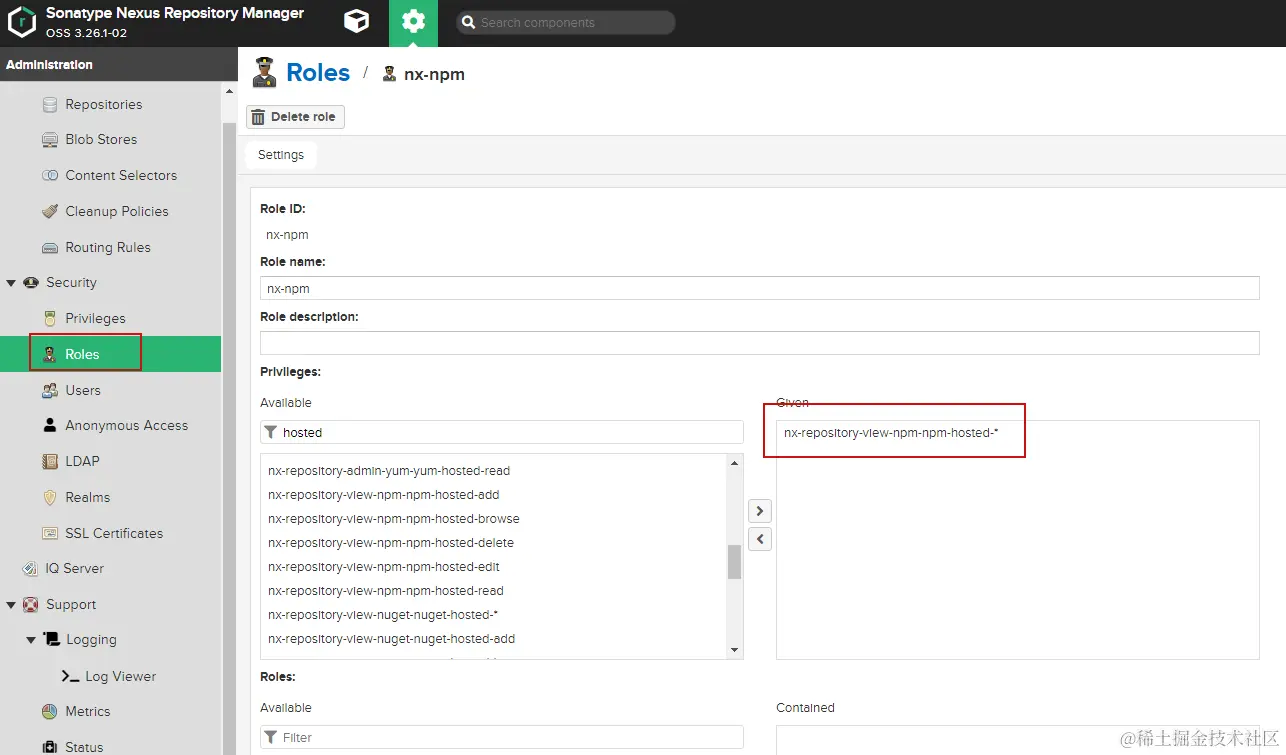Open Blob Stores in the sidebar
1286x755 pixels.
pyautogui.click(x=101, y=140)
